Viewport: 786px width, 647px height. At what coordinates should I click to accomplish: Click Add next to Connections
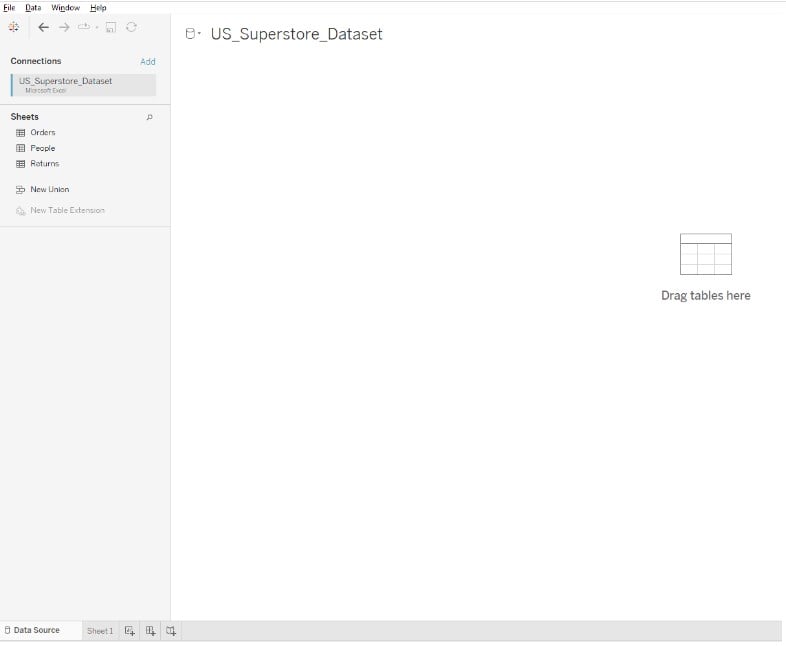pyautogui.click(x=147, y=62)
